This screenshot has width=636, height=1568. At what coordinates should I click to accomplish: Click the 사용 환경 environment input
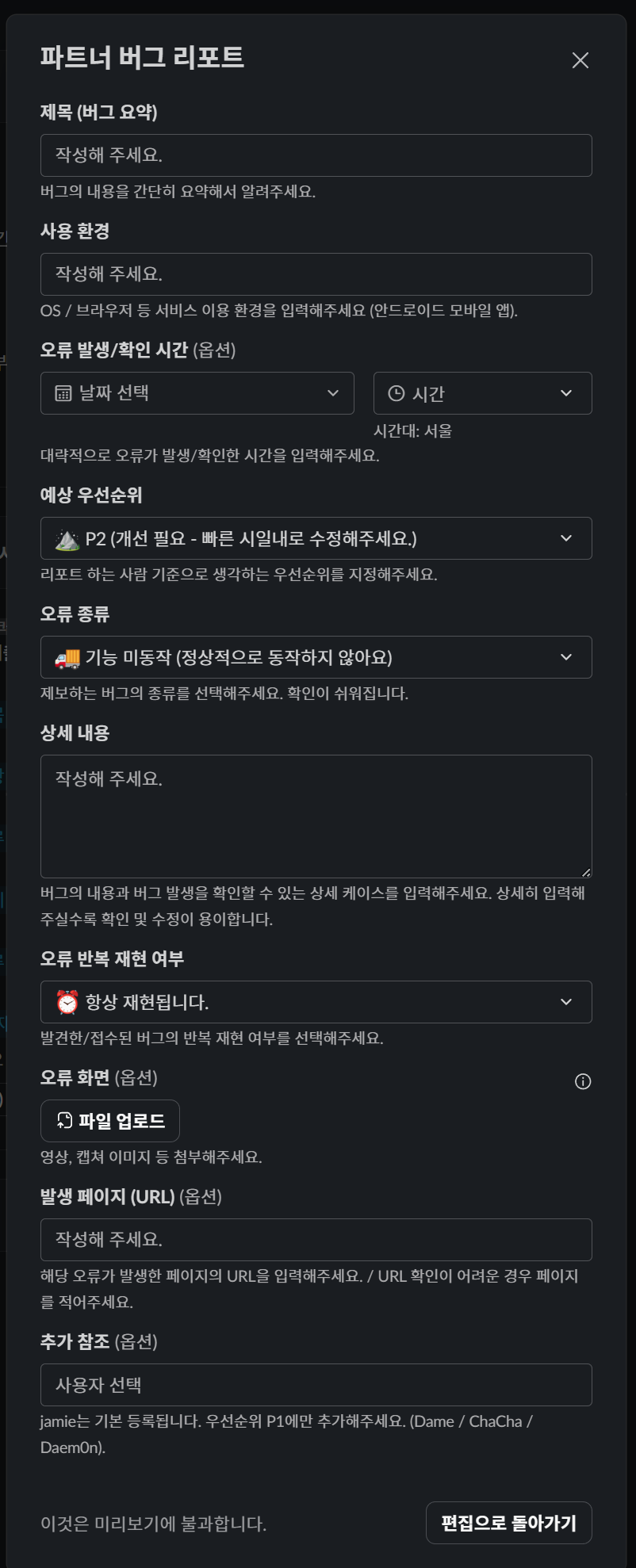pos(316,273)
